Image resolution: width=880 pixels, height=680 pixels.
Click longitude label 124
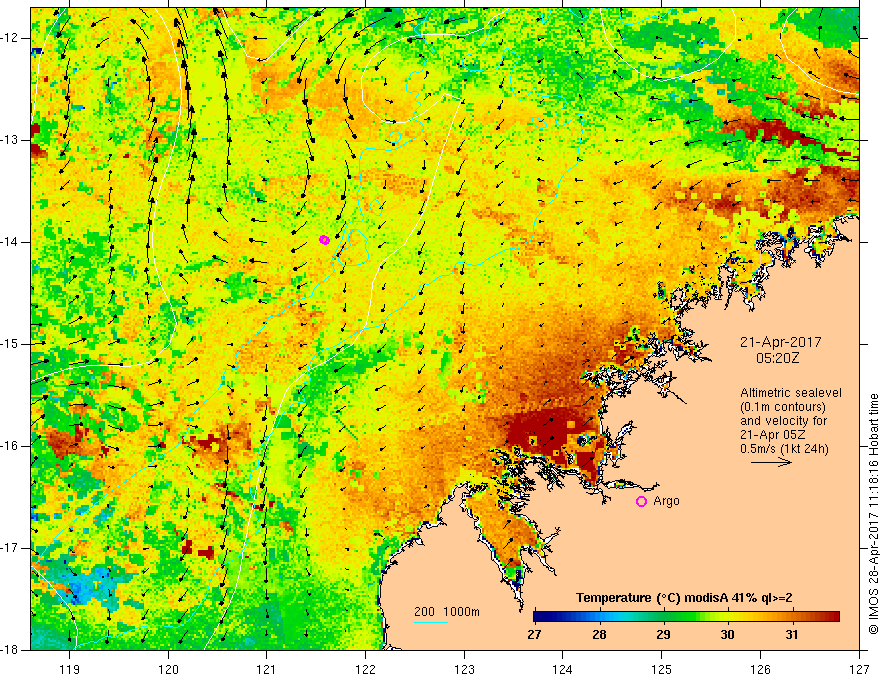click(563, 669)
